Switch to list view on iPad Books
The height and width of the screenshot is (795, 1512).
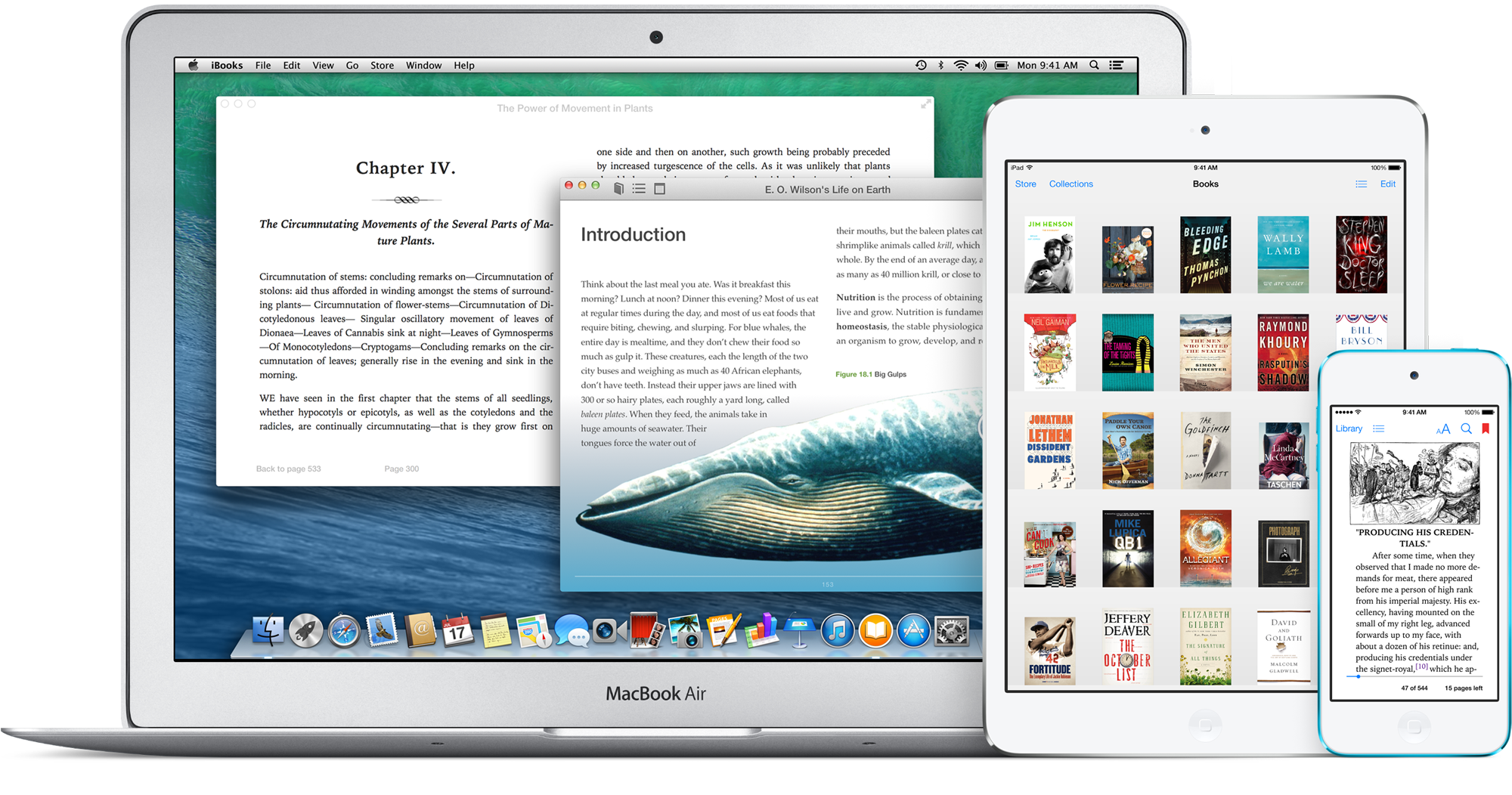[1361, 184]
